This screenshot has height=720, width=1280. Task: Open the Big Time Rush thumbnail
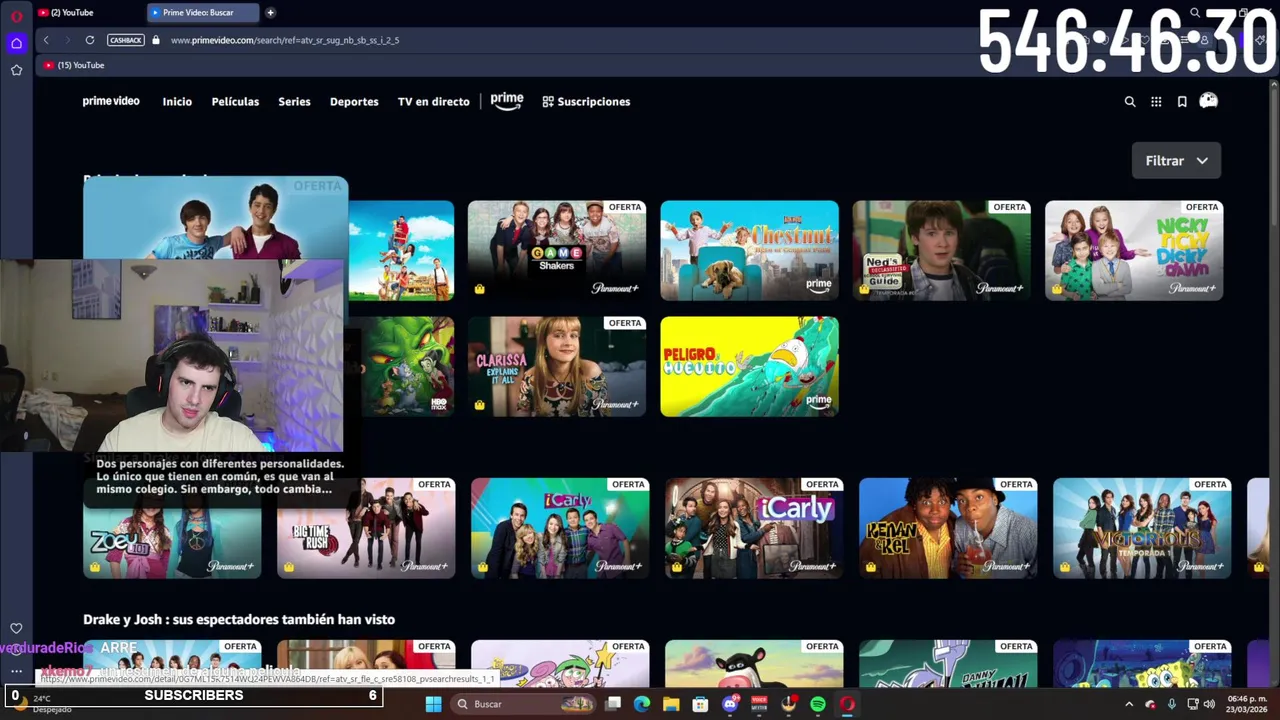366,528
